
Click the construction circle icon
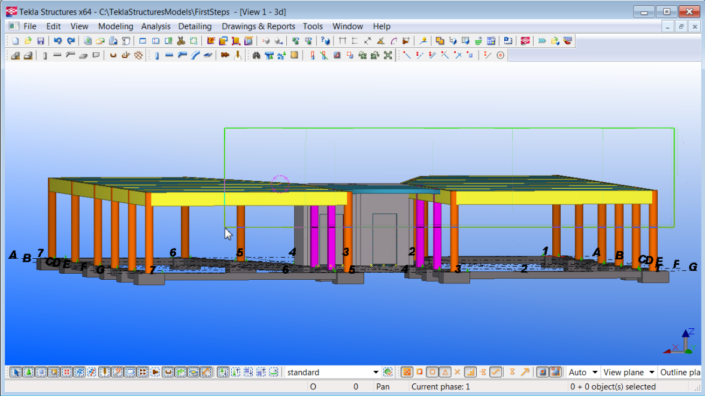point(500,55)
